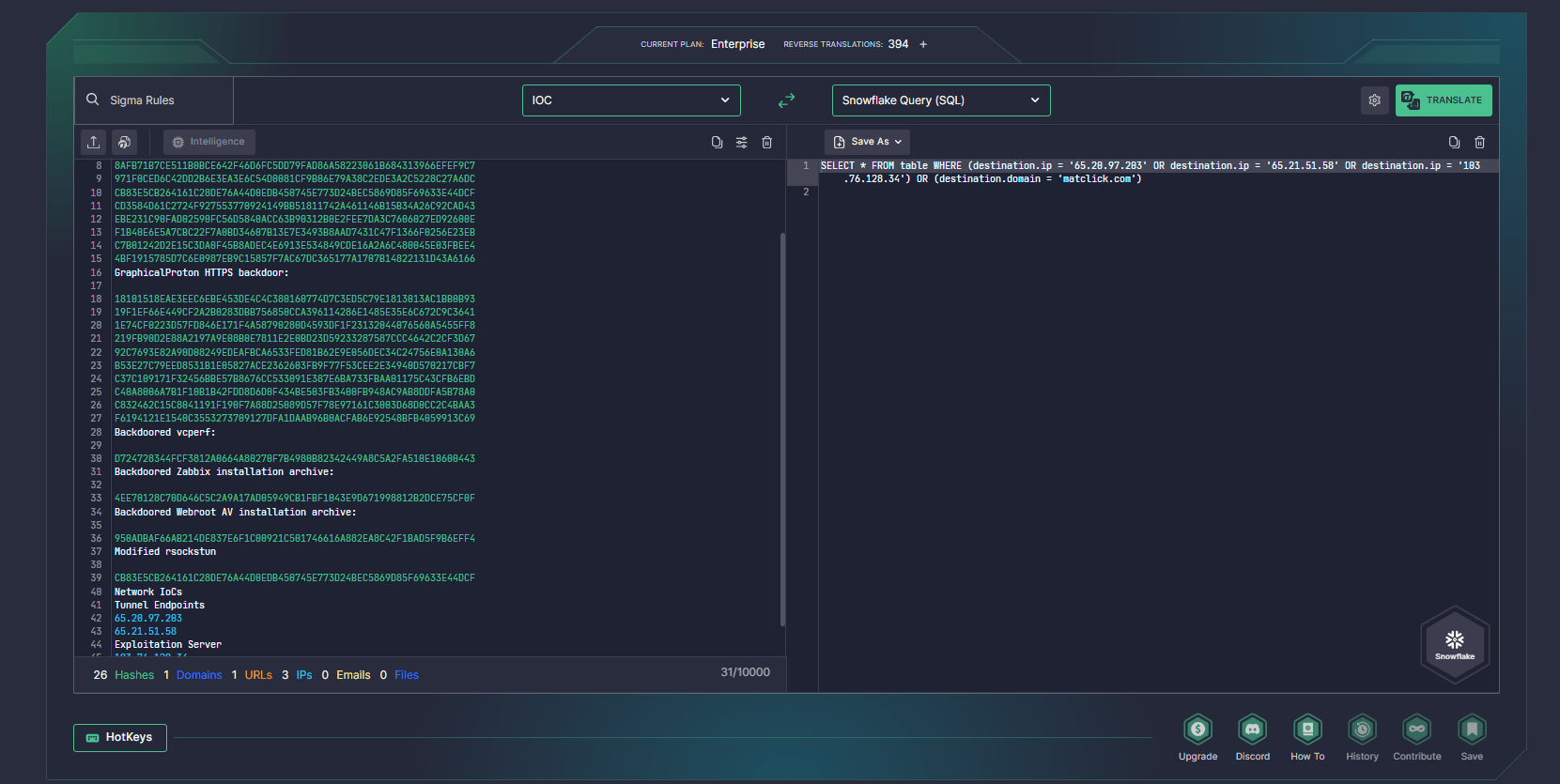Clear the input editor with trash icon
The height and width of the screenshot is (784, 1560).
766,142
